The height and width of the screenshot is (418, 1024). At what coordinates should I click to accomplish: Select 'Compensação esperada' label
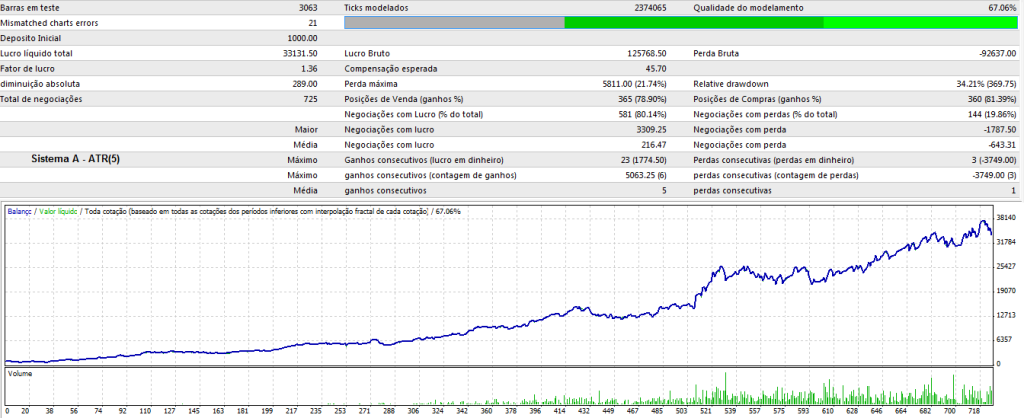(x=391, y=69)
